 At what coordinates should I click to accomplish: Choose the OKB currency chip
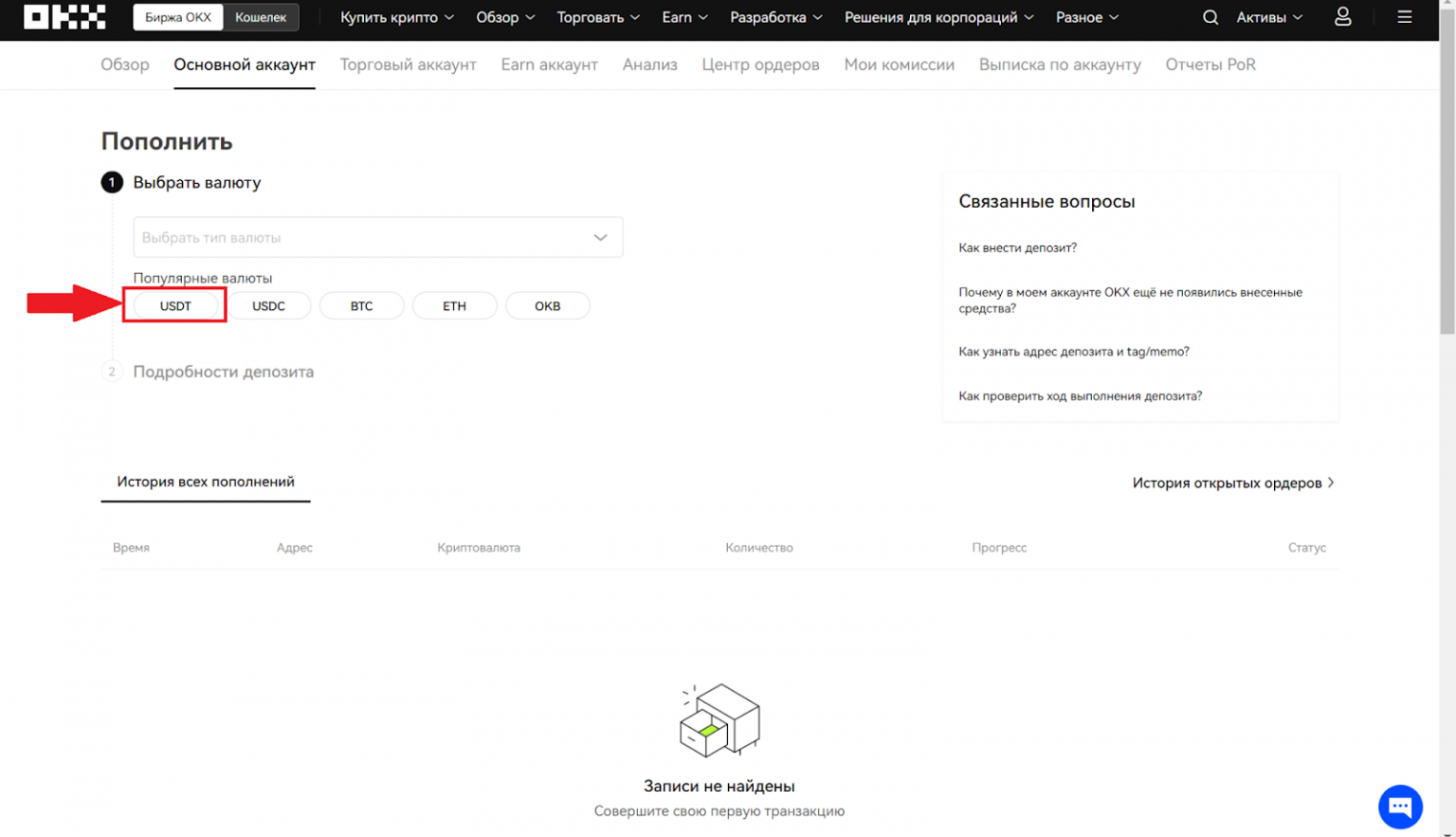coord(547,306)
